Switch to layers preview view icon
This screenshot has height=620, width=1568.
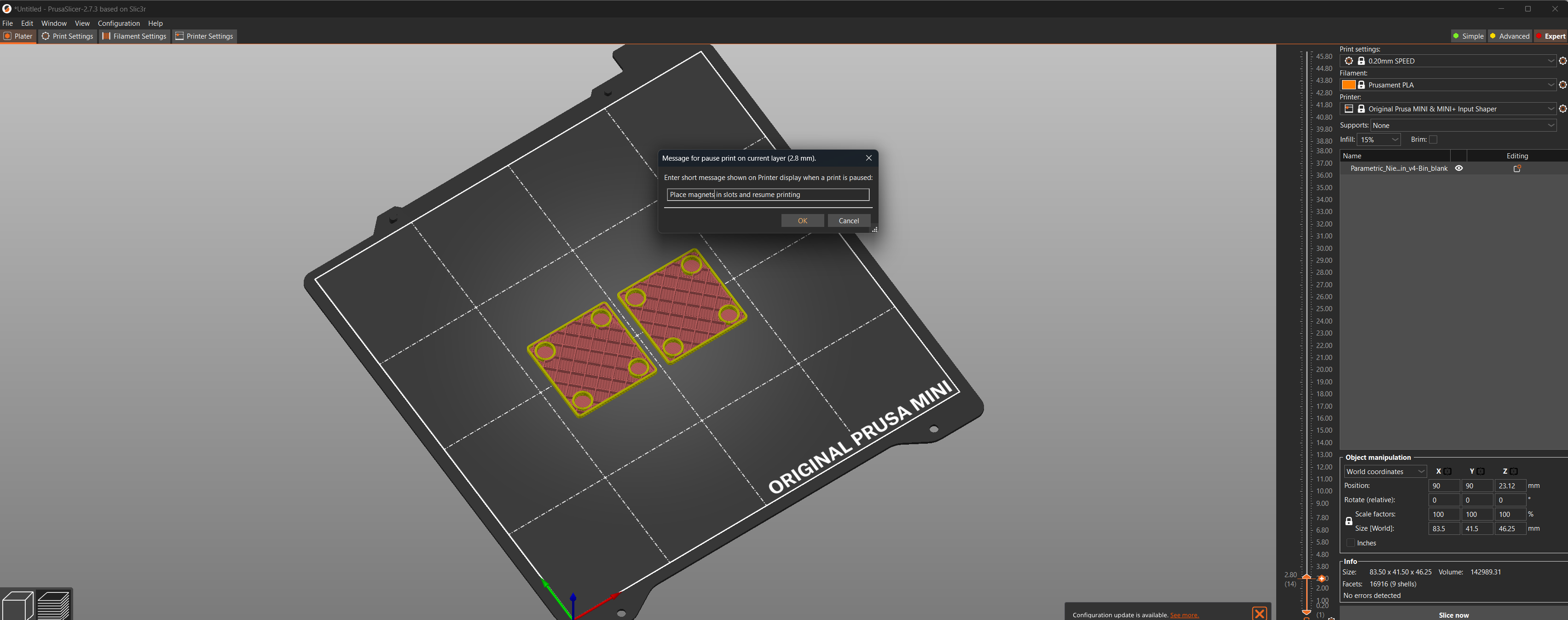53,605
